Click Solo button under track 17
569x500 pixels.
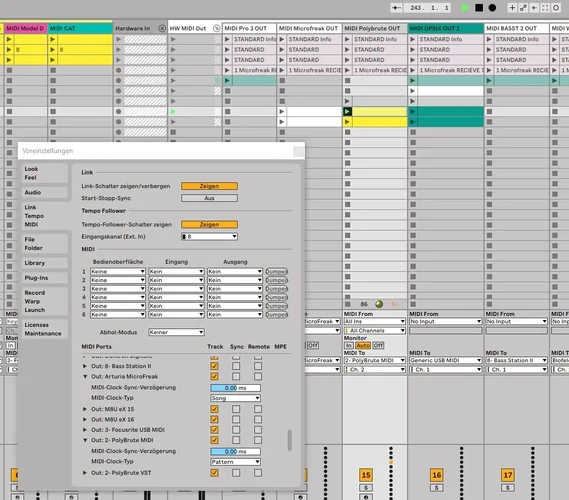pos(508,488)
